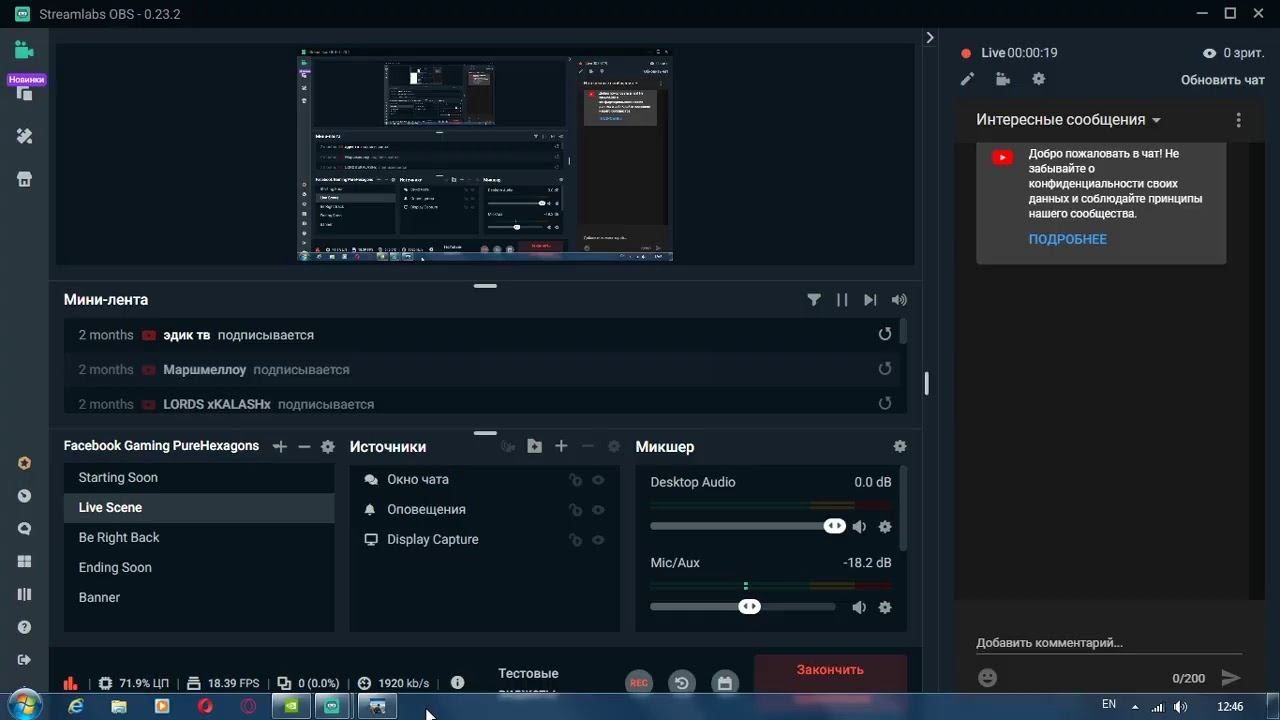
Task: Open the Prime star icon in the sidebar
Action: [x=25, y=463]
